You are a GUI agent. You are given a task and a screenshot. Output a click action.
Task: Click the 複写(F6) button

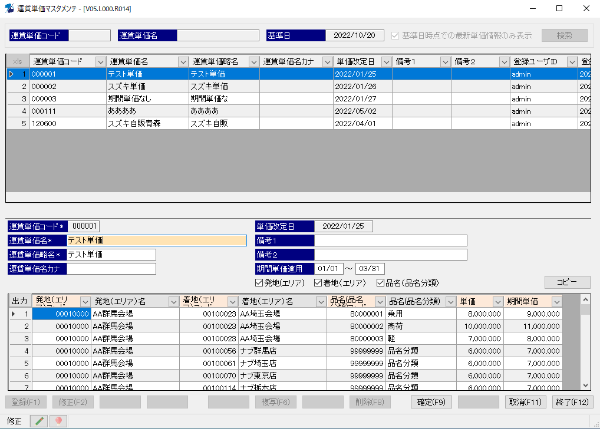pyautogui.click(x=276, y=402)
